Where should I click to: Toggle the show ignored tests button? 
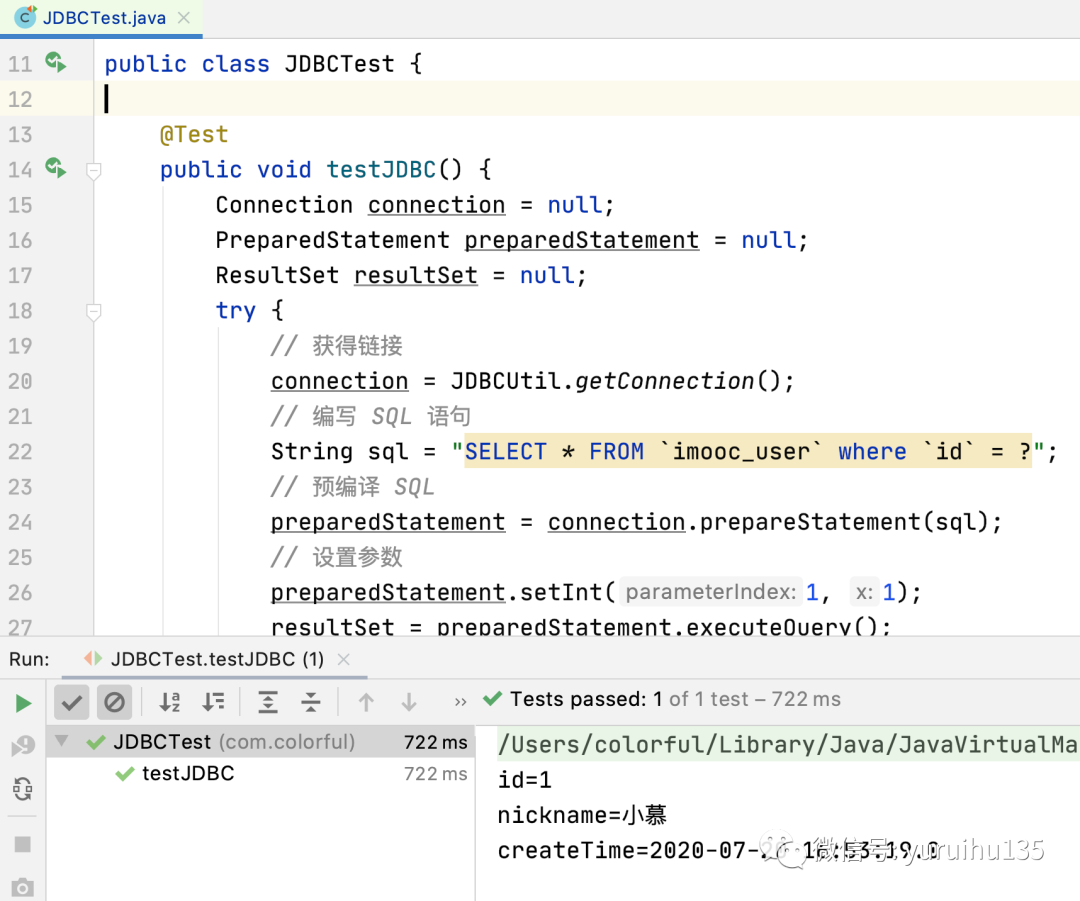coord(114,703)
